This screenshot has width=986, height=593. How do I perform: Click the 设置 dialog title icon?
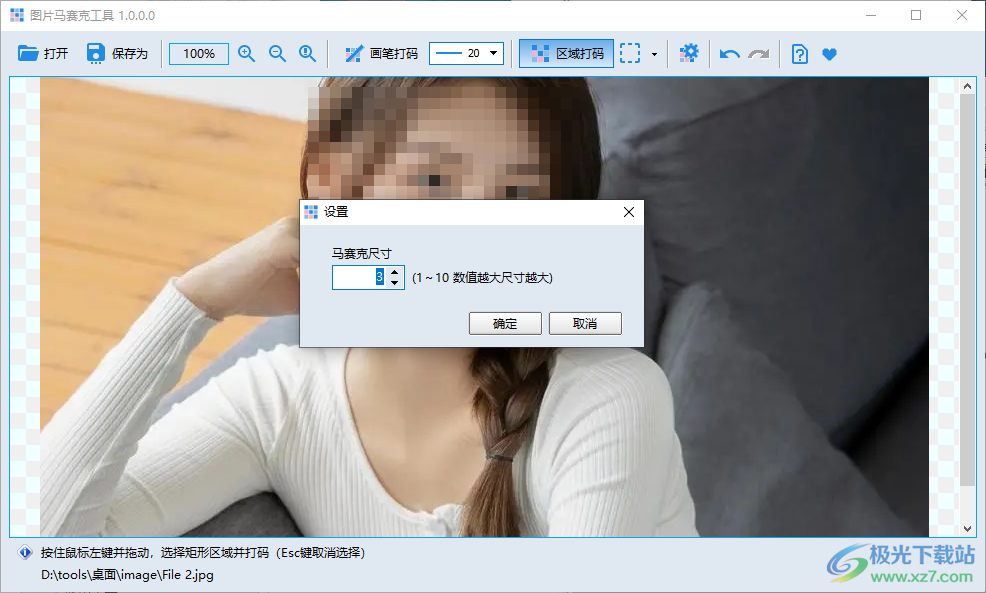click(311, 212)
